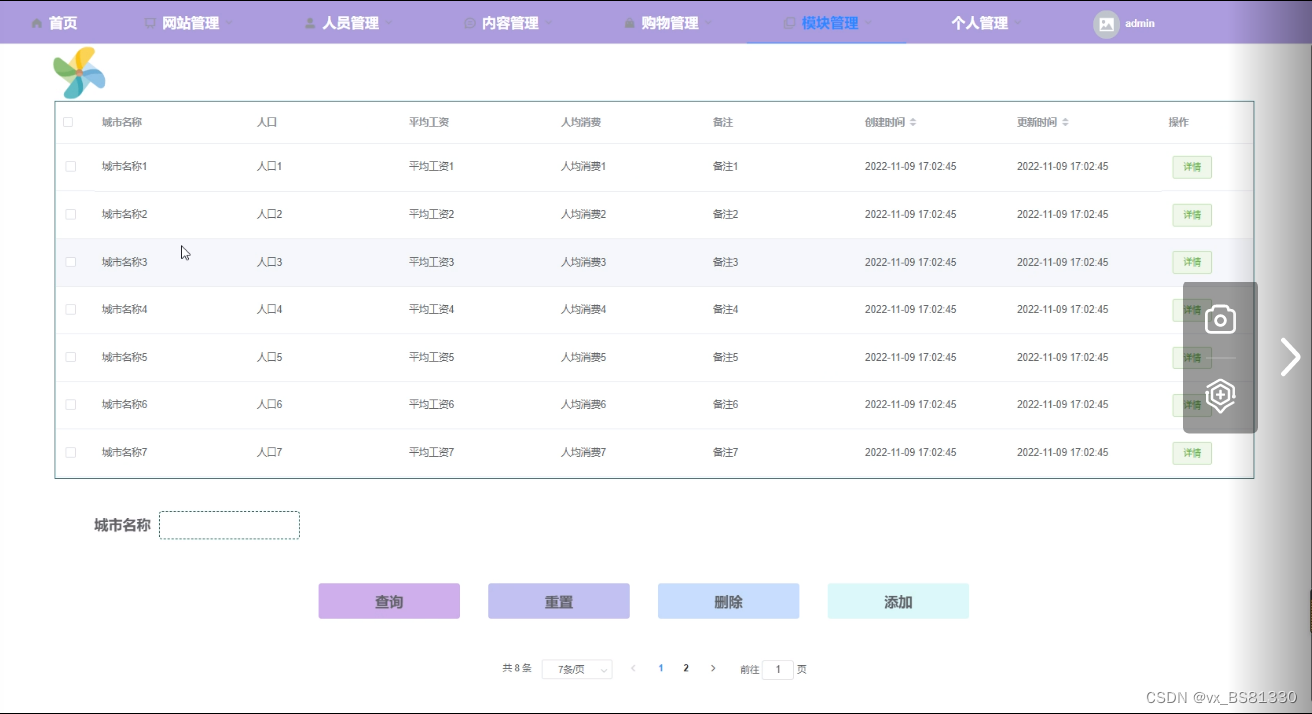The image size is (1312, 714).
Task: Click the cell 备注6
Action: point(725,404)
